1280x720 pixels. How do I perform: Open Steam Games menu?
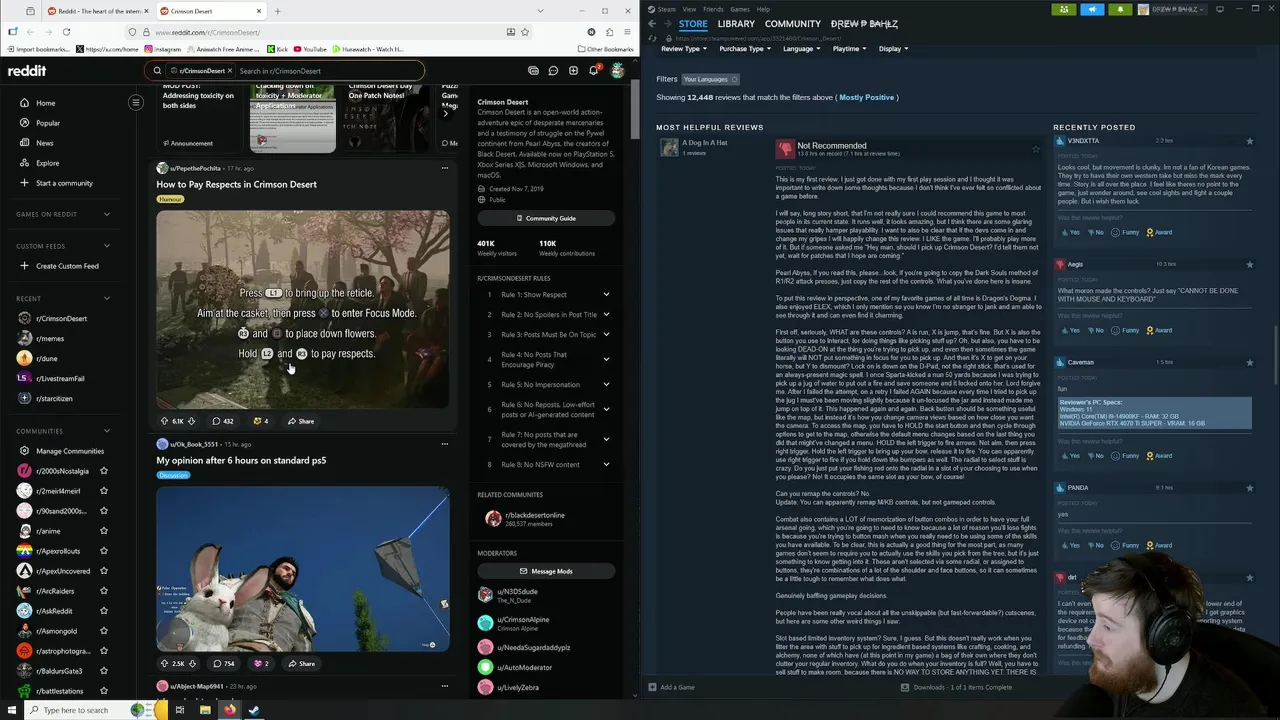[740, 9]
